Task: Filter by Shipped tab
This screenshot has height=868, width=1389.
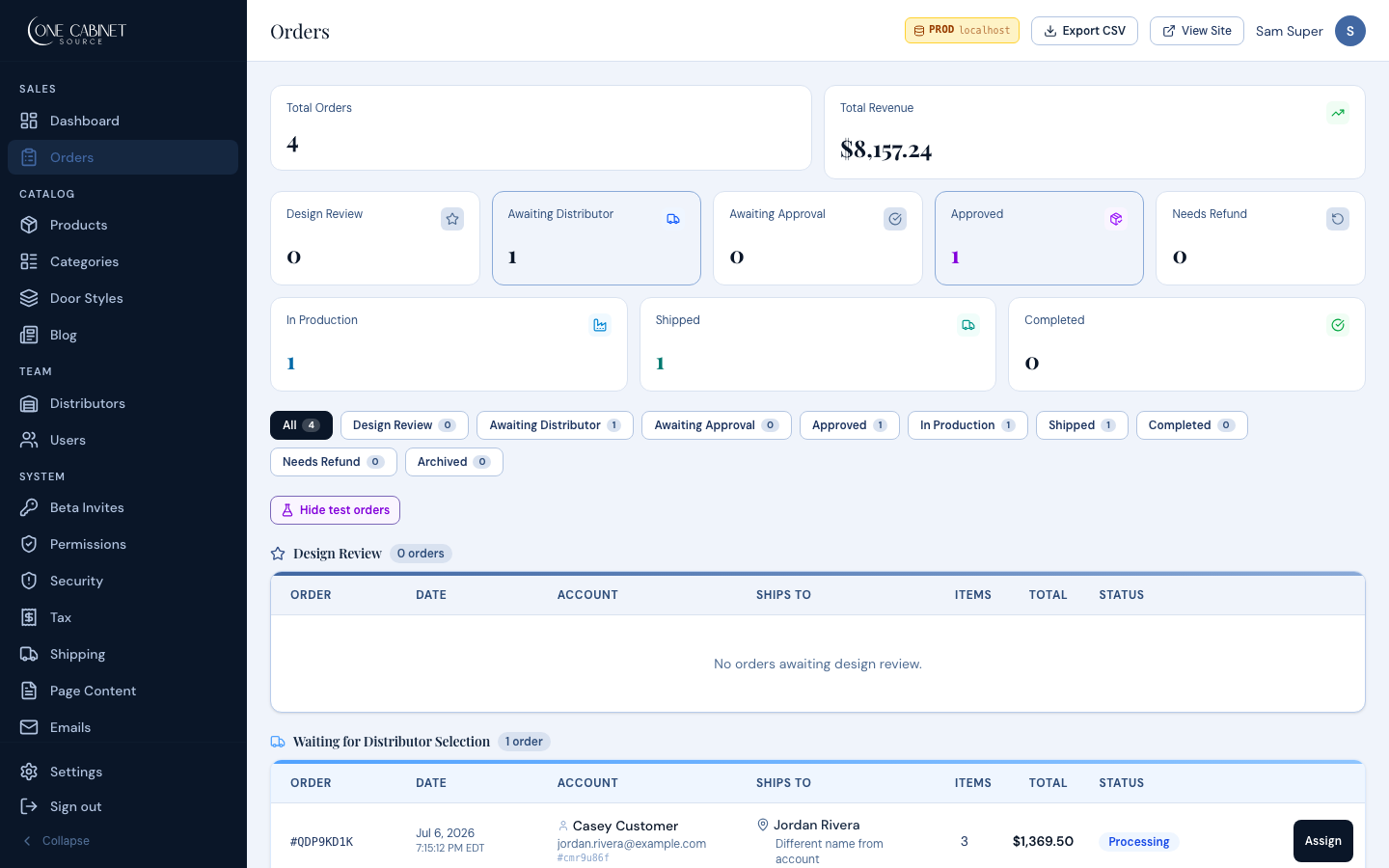Action: (1082, 425)
